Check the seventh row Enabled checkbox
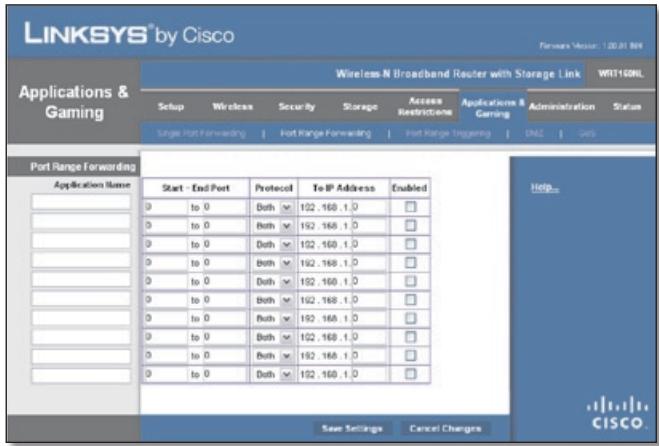The height and width of the screenshot is (446, 659). [x=410, y=318]
